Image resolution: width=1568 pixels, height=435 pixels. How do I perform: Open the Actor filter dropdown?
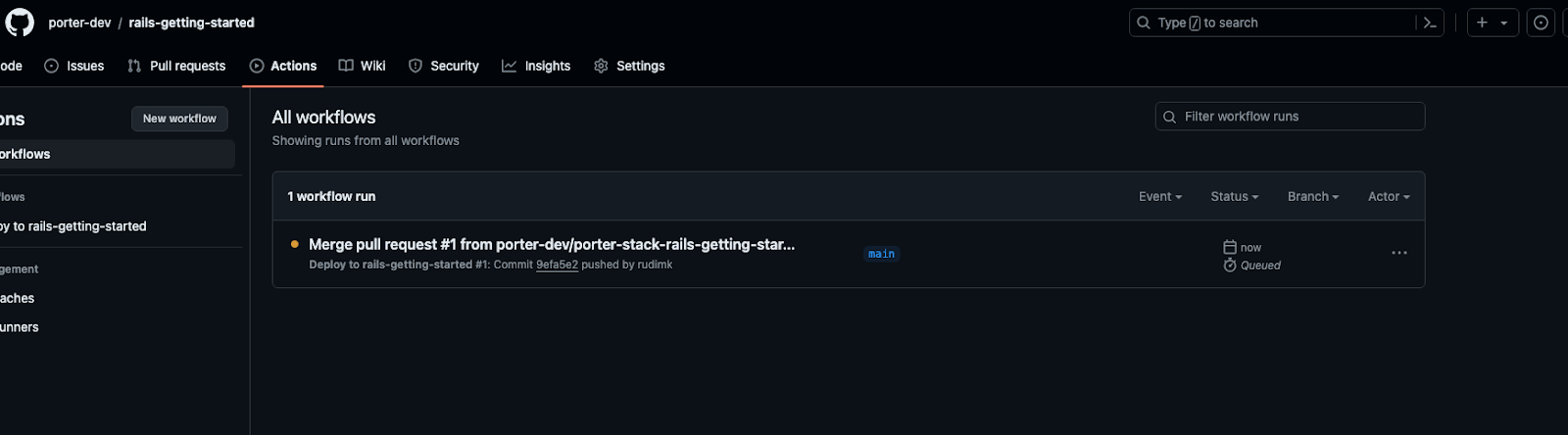tap(1389, 196)
